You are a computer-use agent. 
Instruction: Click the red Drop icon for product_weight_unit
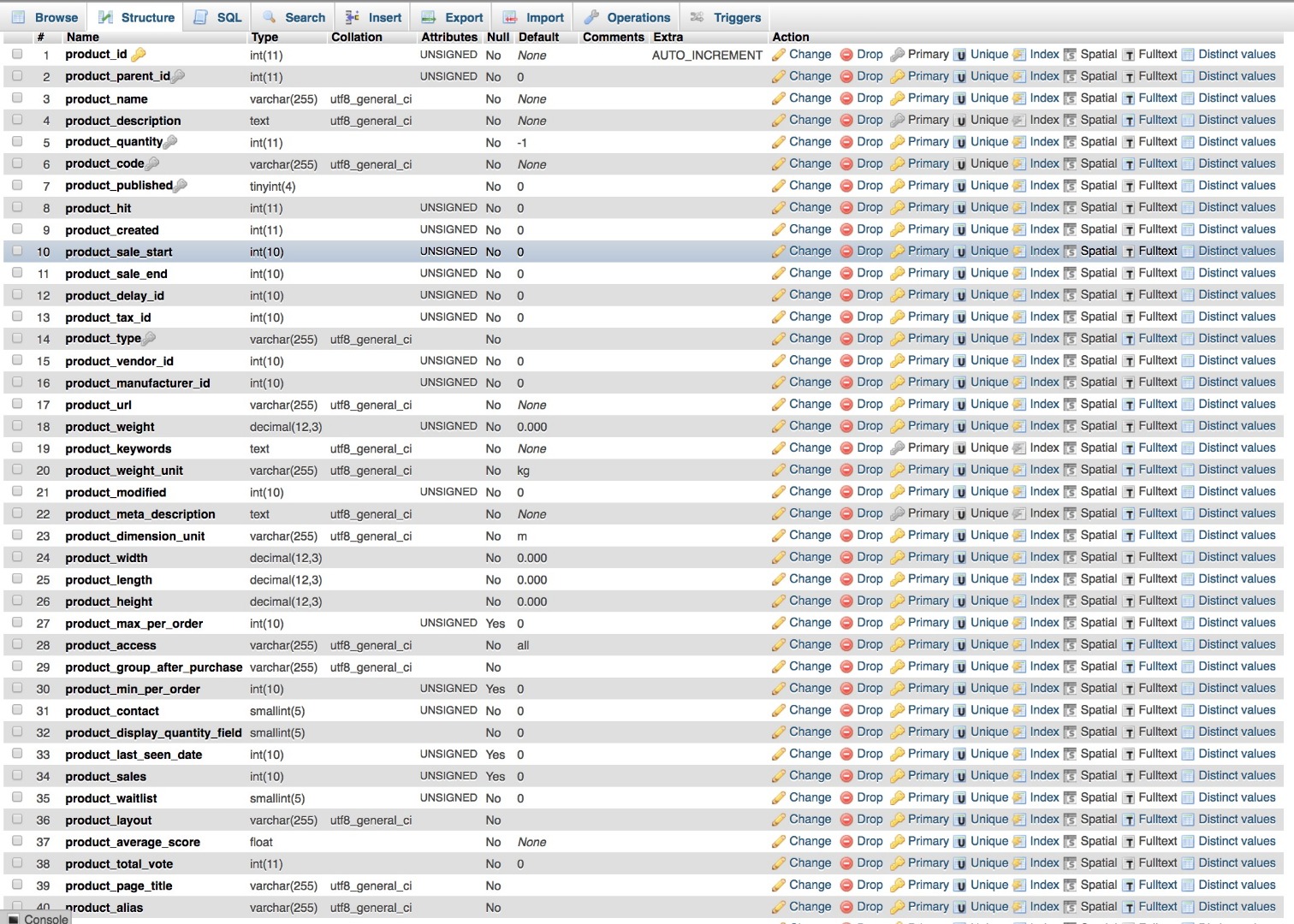pos(846,470)
